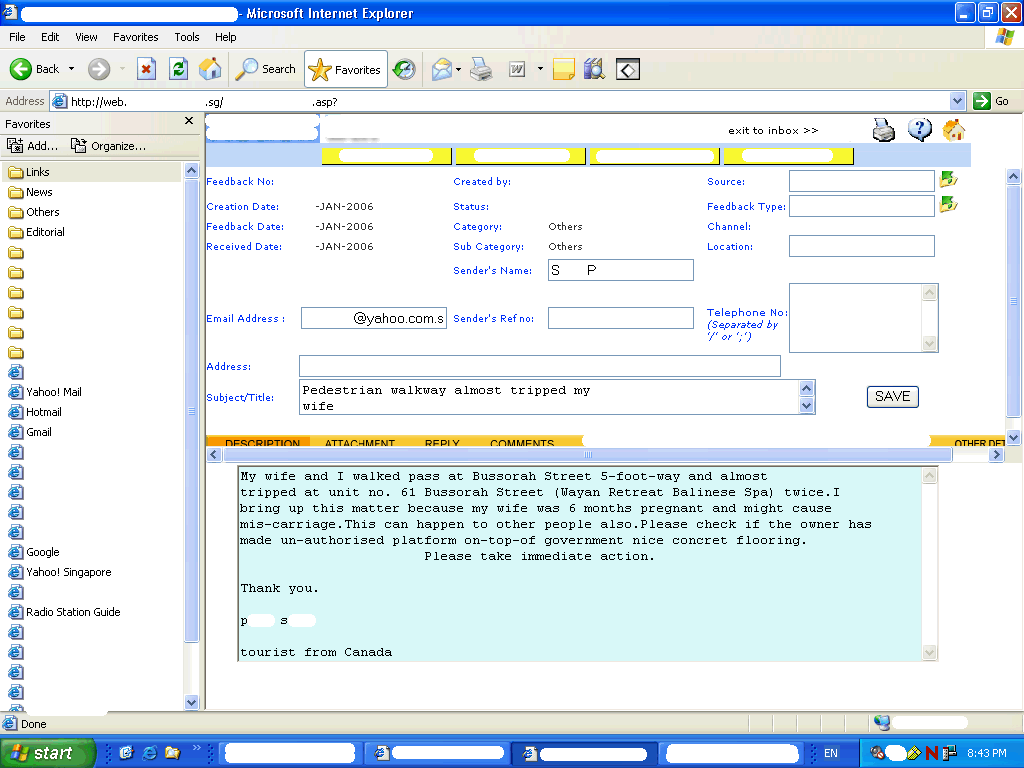Viewport: 1024px width, 768px height.
Task: Launch Internet Explorer from the quick launch bar
Action: pyautogui.click(x=150, y=753)
